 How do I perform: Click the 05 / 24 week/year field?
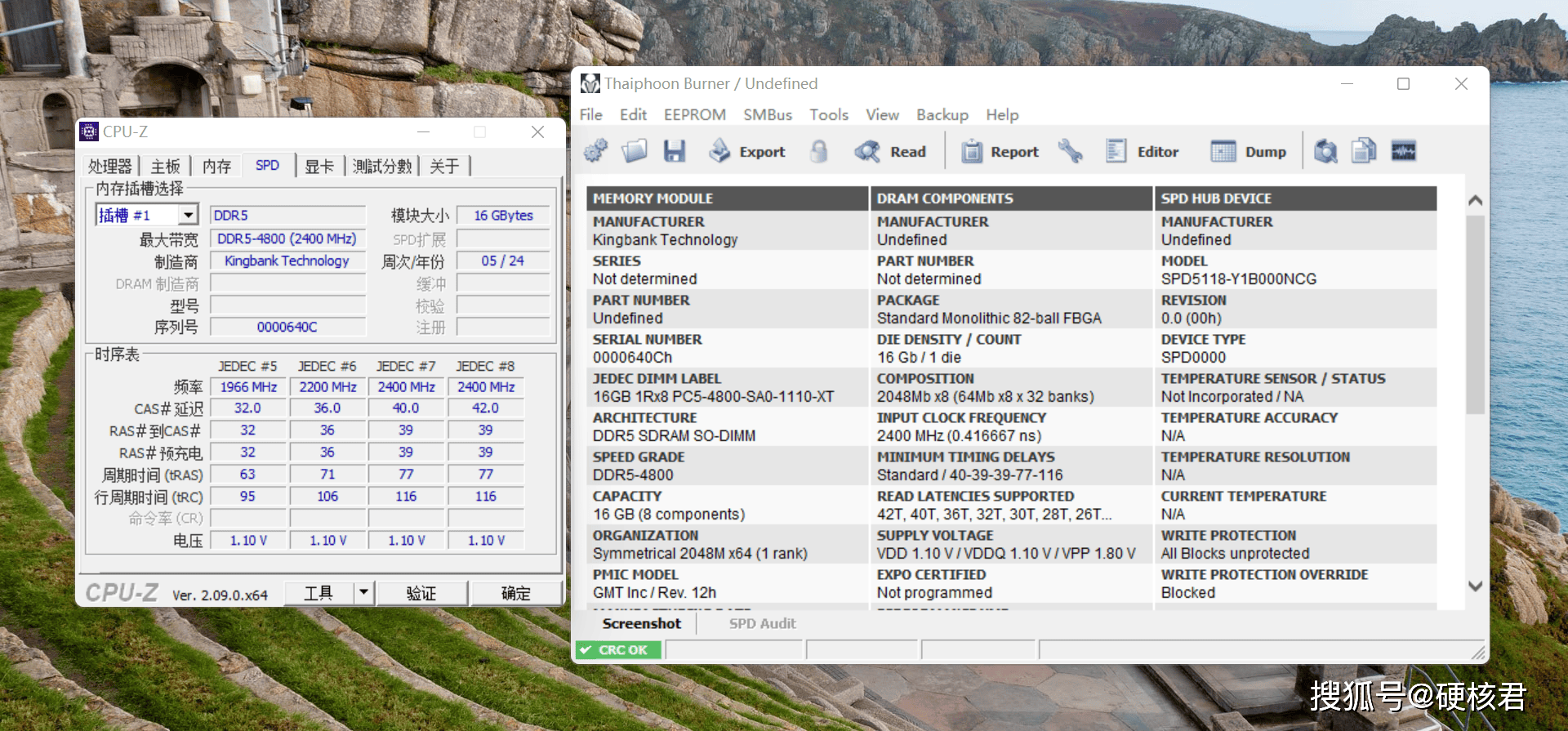503,261
